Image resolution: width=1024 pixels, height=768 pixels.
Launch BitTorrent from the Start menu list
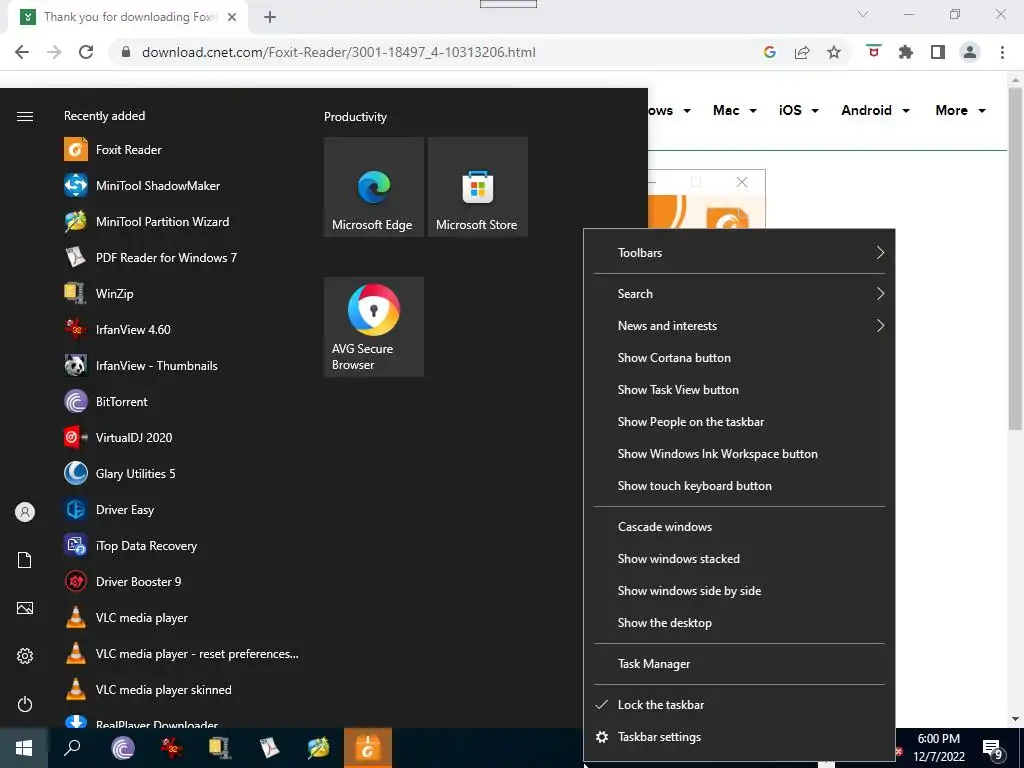point(183,402)
